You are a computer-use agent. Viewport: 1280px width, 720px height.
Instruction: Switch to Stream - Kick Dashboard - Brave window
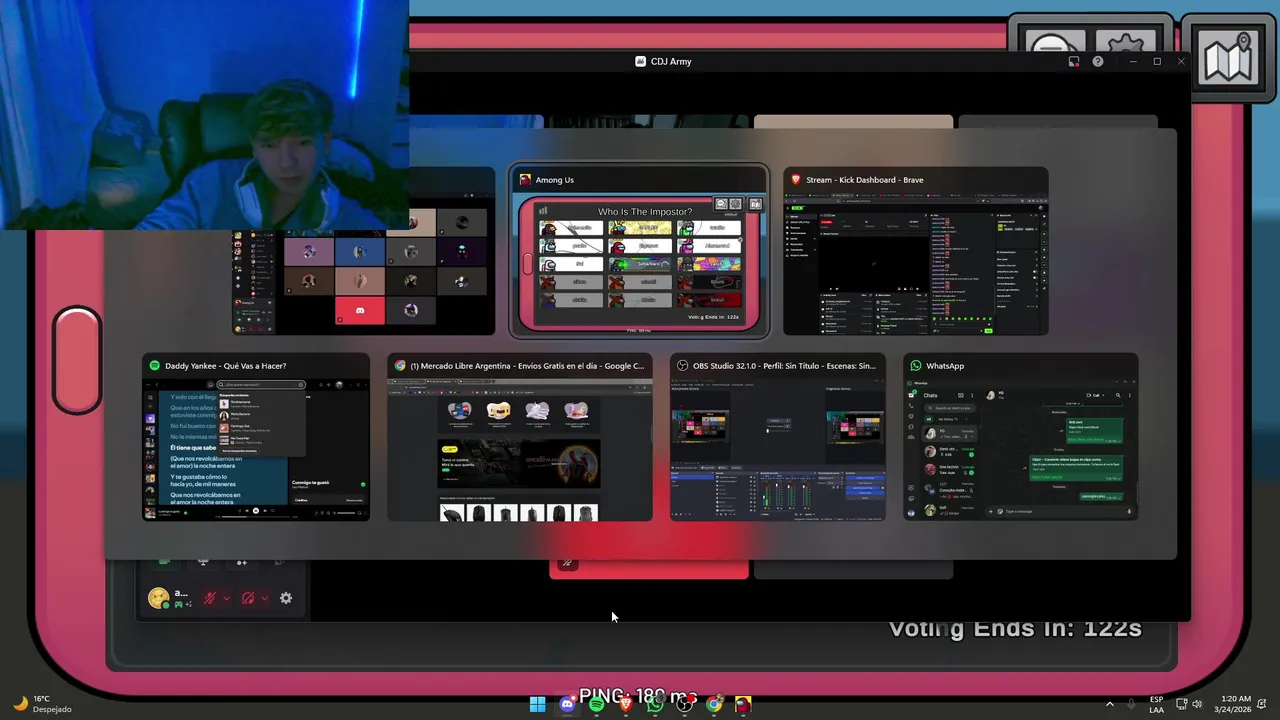pyautogui.click(x=915, y=251)
